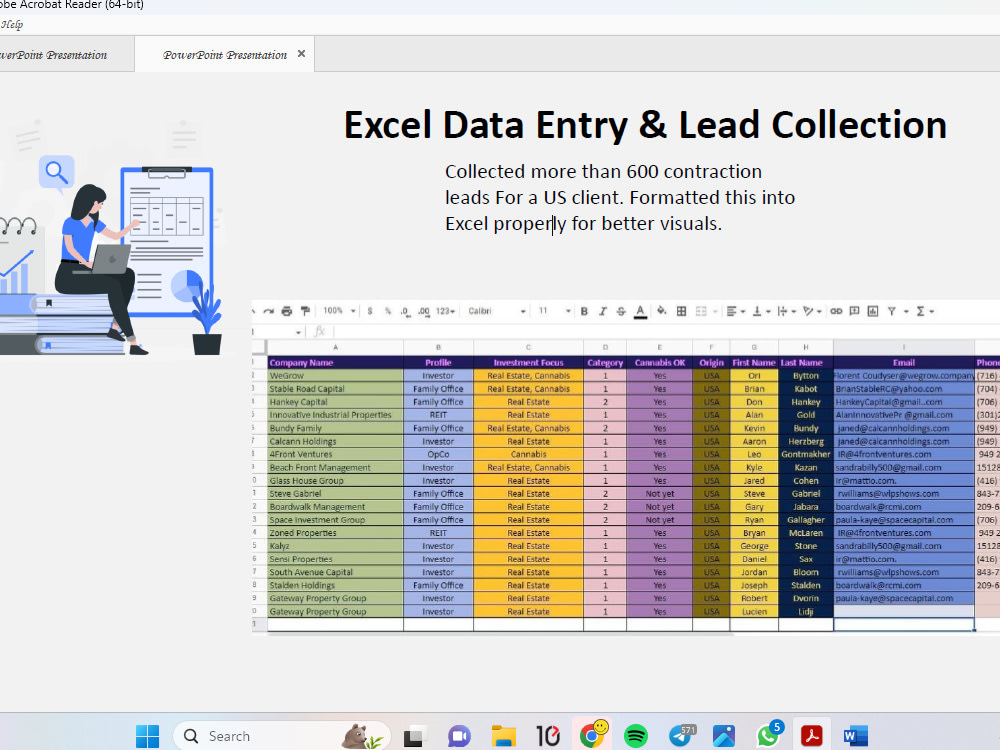
Task: Select the Beach Front Management cell
Action: pyautogui.click(x=335, y=467)
